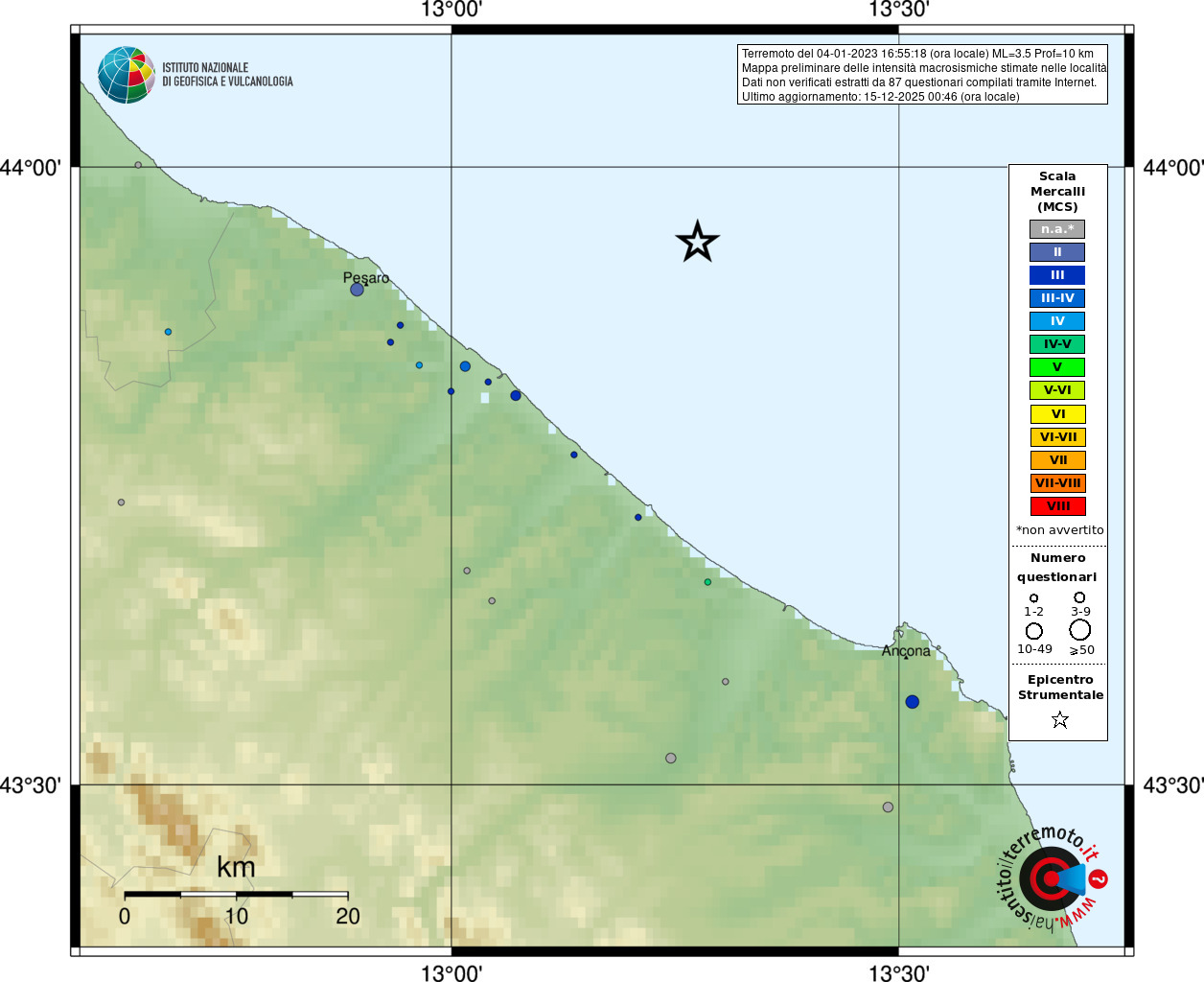Click the '*non avvertito' legend note
This screenshot has width=1204, height=982.
point(1059,530)
